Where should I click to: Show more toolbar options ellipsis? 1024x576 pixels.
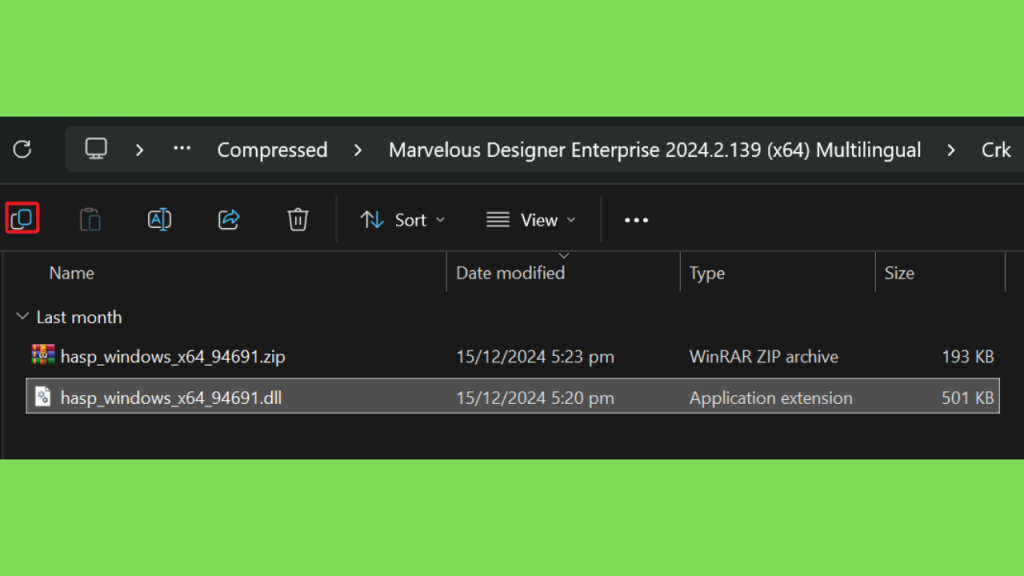coord(636,221)
